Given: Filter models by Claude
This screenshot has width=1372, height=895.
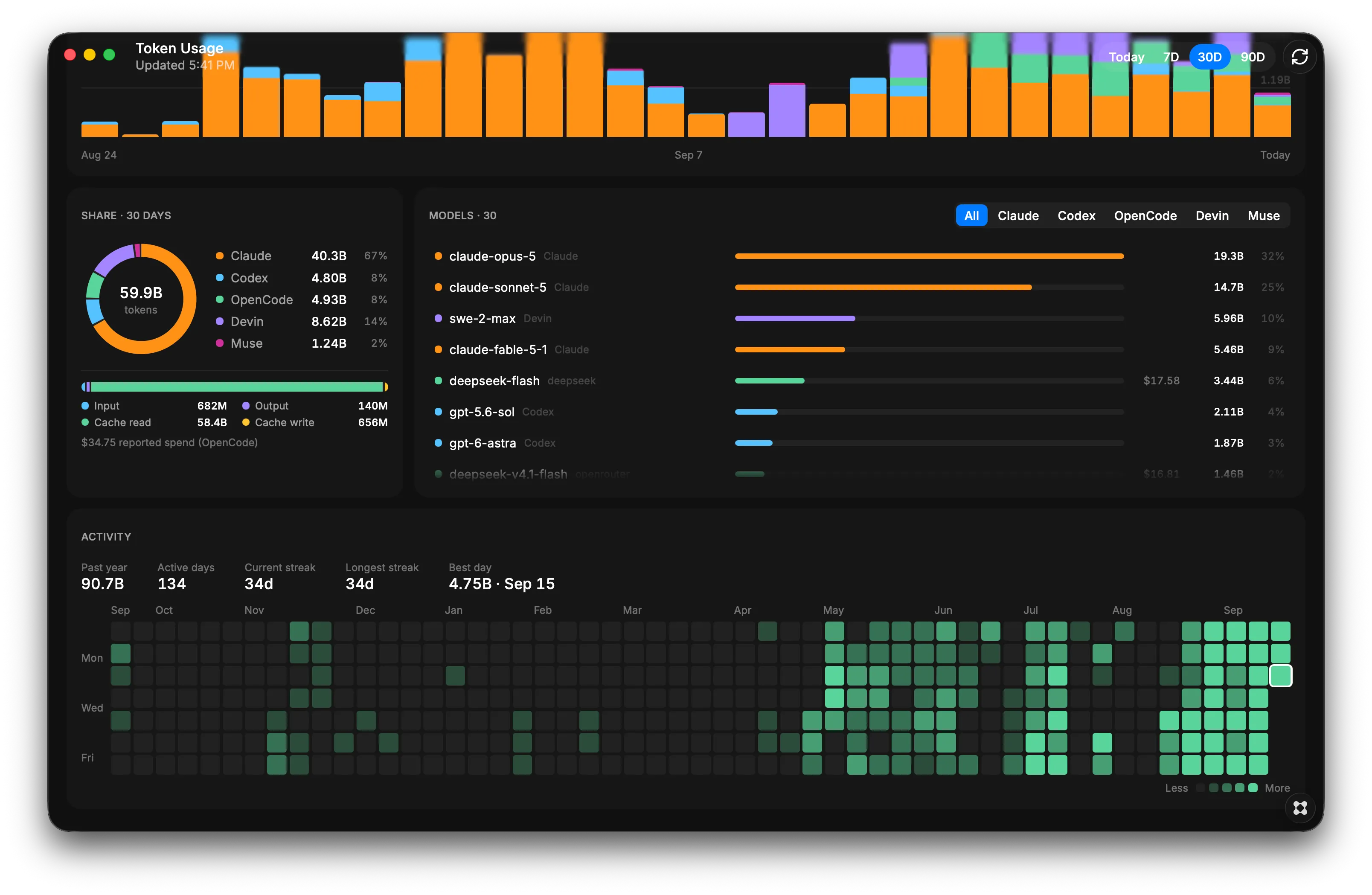Looking at the screenshot, I should click(x=1018, y=215).
